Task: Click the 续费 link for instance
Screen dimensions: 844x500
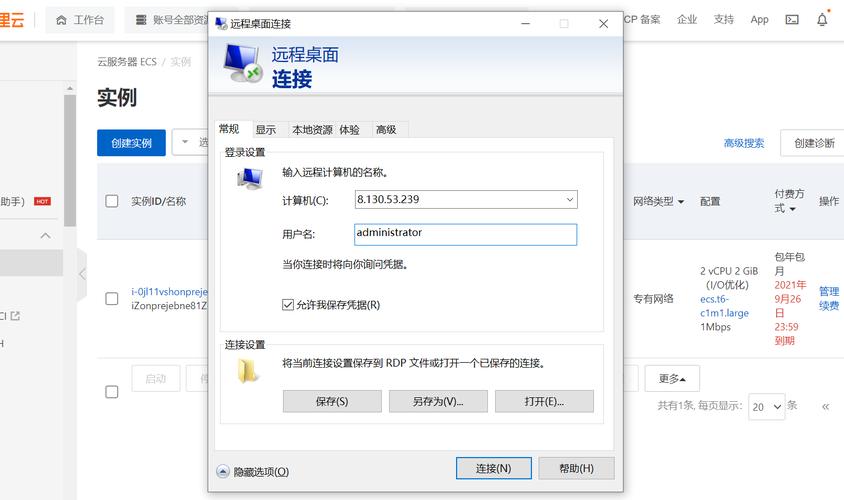Action: pos(829,306)
